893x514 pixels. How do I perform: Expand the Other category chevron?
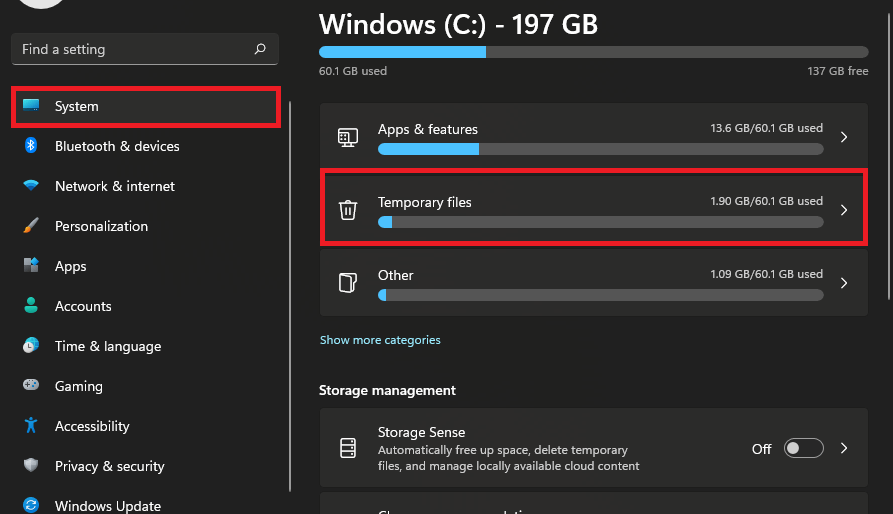pyautogui.click(x=844, y=283)
